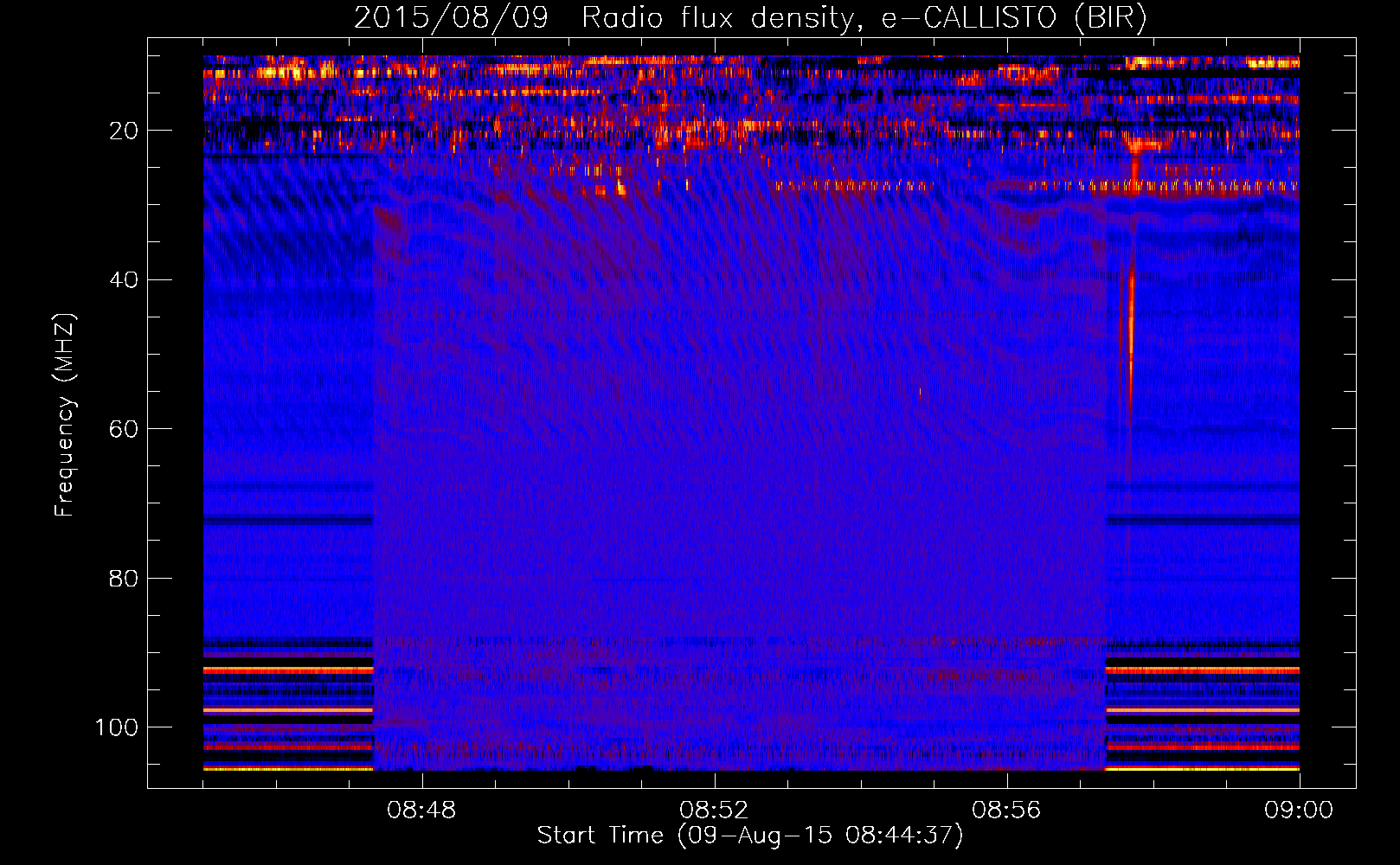Viewport: 1400px width, 865px height.
Task: Select the 08:52 time tick label
Action: click(x=714, y=811)
